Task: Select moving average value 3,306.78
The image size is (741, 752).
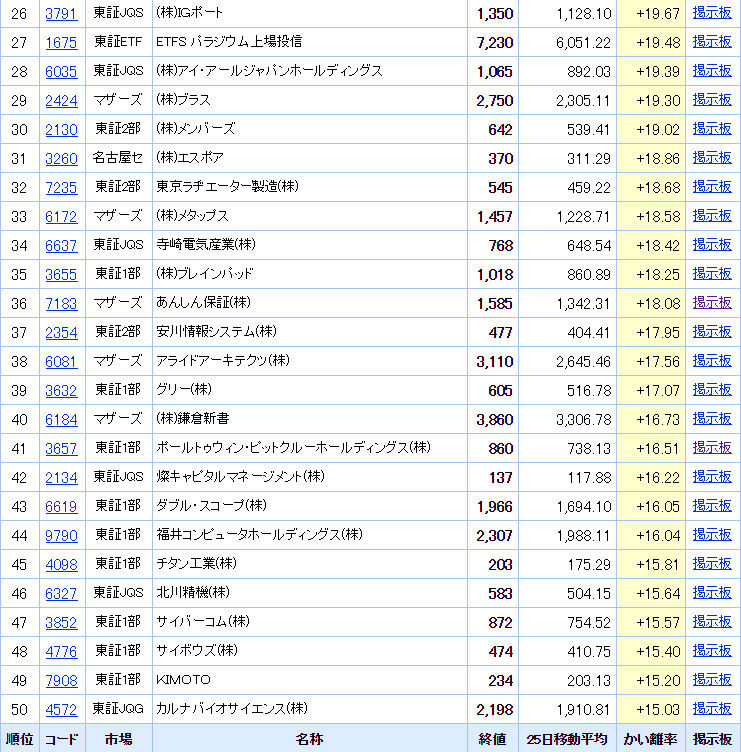Action: pyautogui.click(x=584, y=420)
